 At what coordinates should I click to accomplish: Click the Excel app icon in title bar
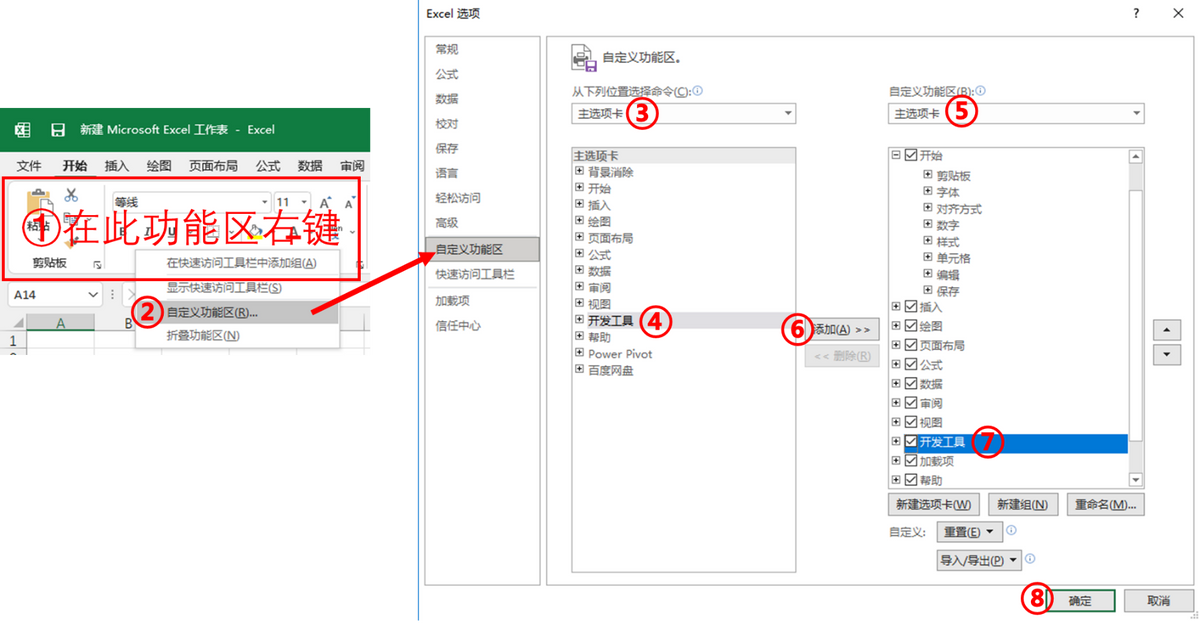[23, 130]
